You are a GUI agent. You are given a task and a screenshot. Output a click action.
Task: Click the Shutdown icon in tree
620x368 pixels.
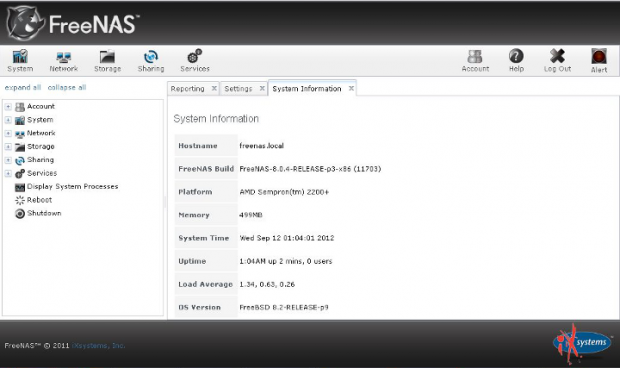(x=20, y=213)
